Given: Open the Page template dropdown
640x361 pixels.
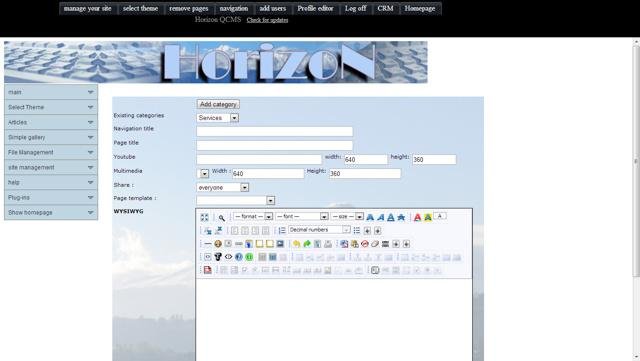Looking at the screenshot, I should [x=236, y=201].
